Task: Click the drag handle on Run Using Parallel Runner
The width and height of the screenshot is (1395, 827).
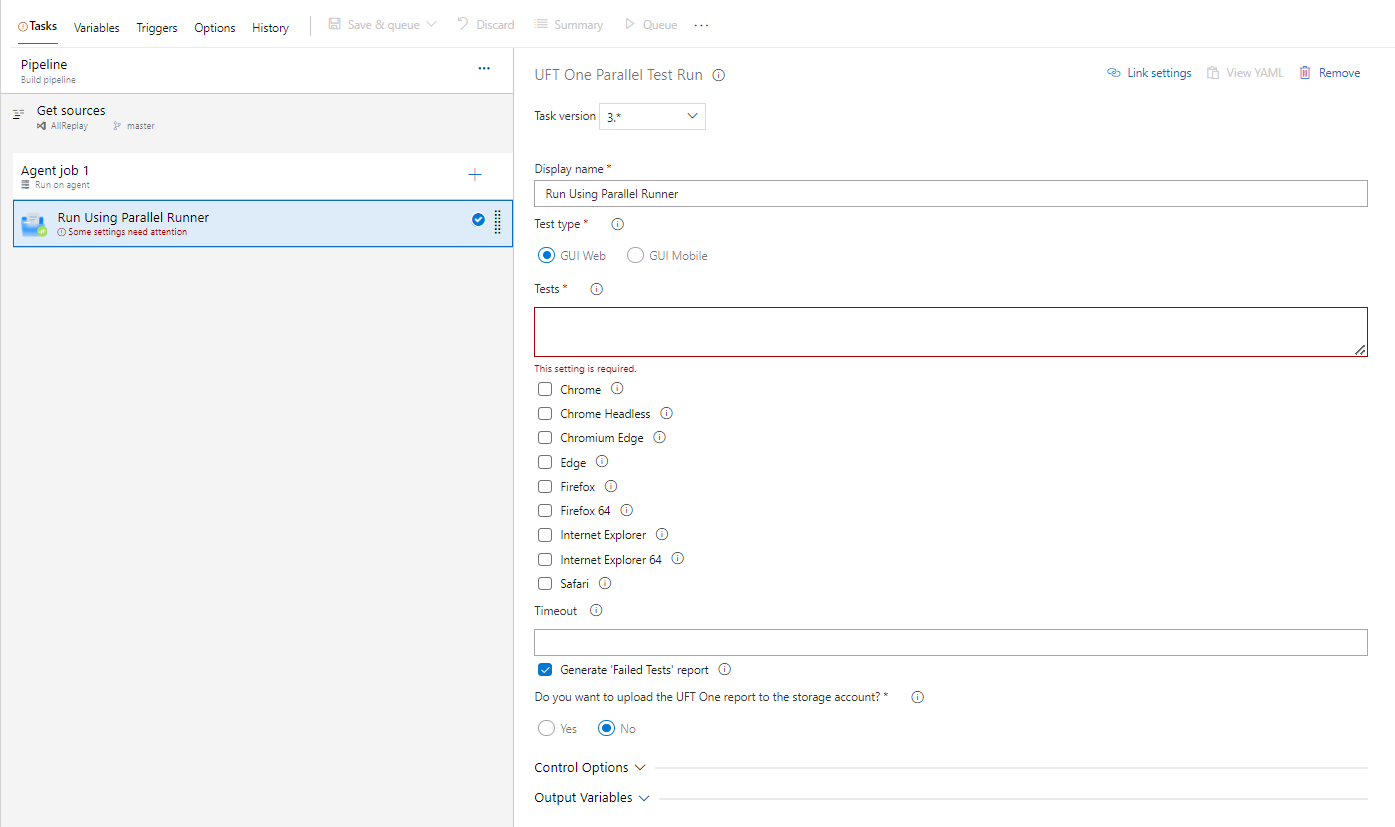Action: point(497,222)
